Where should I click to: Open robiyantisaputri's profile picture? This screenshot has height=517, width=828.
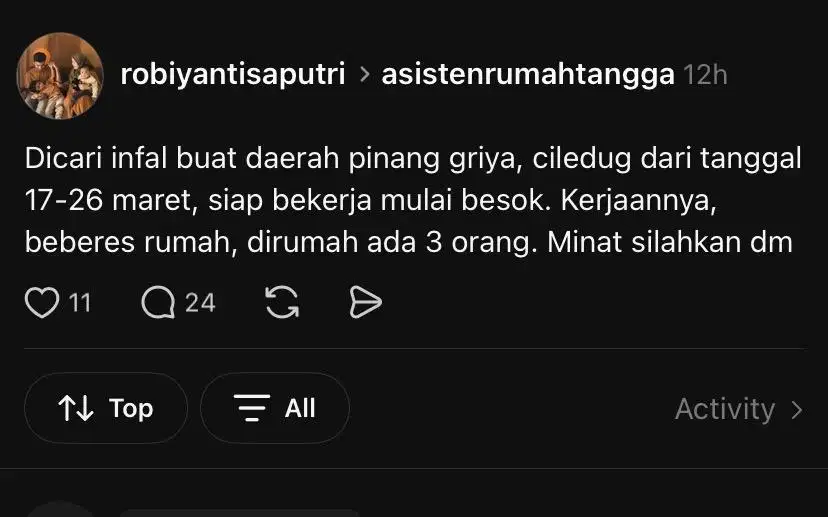click(x=60, y=76)
